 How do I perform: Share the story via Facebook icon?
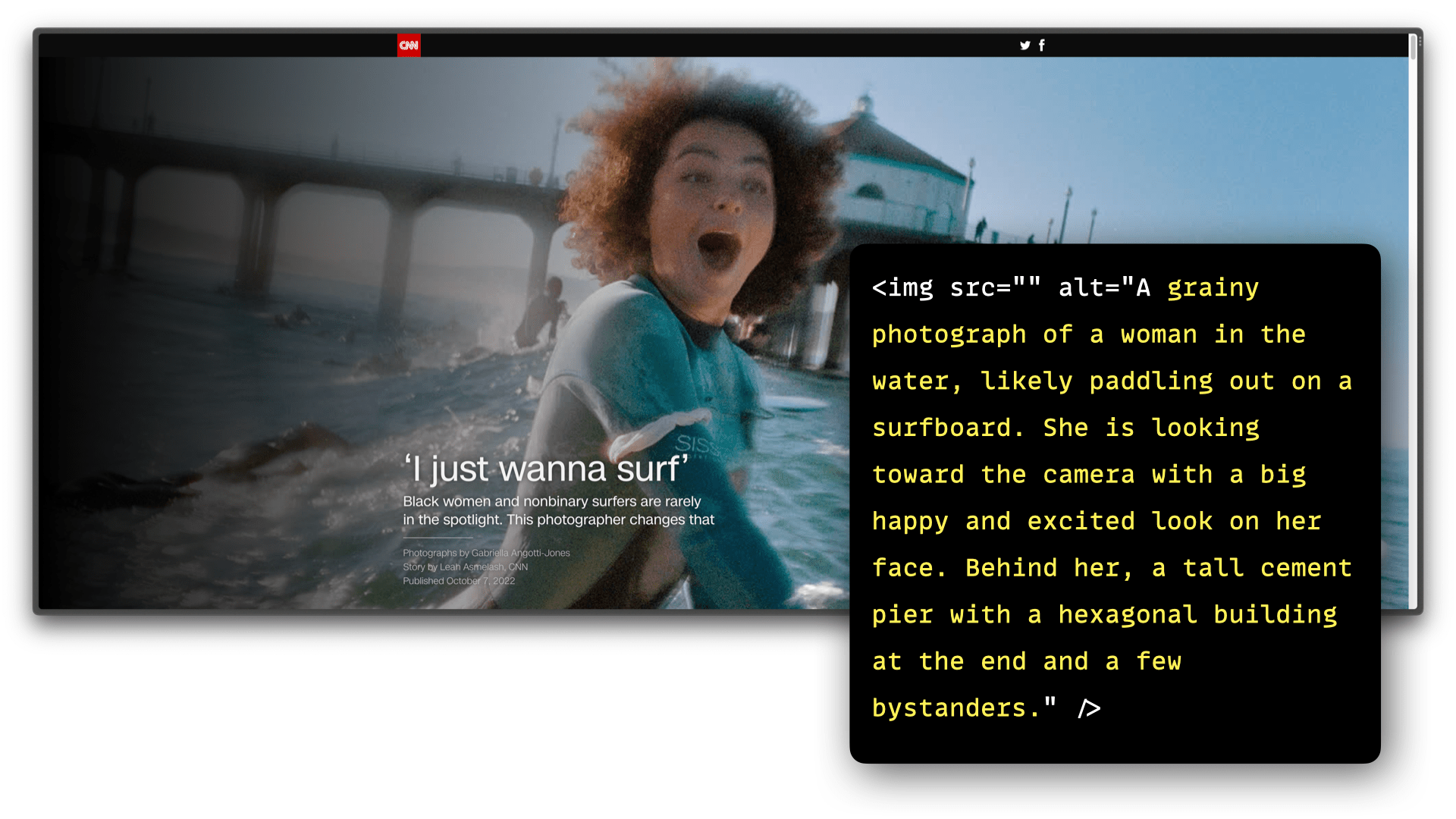1042,45
